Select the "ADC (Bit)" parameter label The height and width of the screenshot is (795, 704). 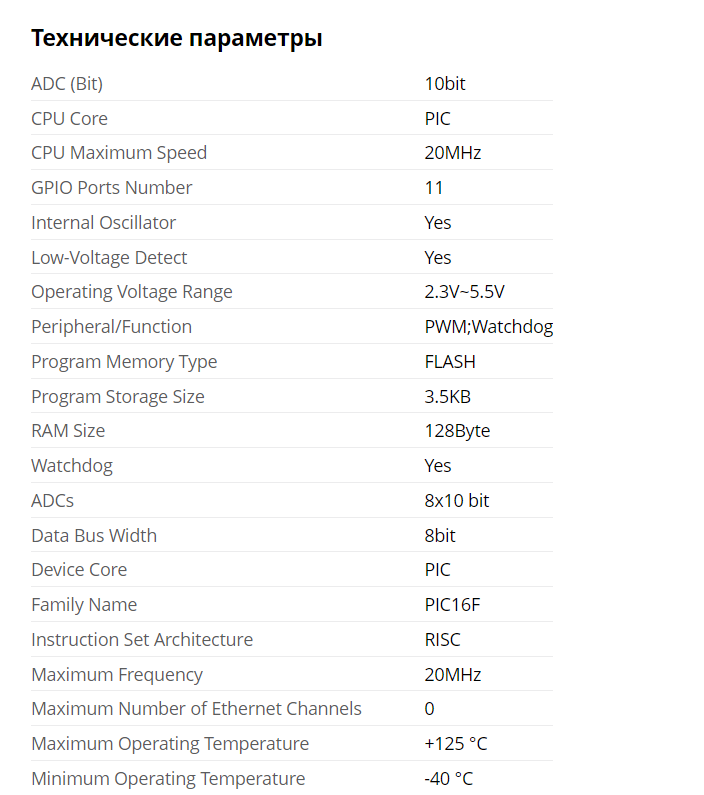click(x=67, y=84)
